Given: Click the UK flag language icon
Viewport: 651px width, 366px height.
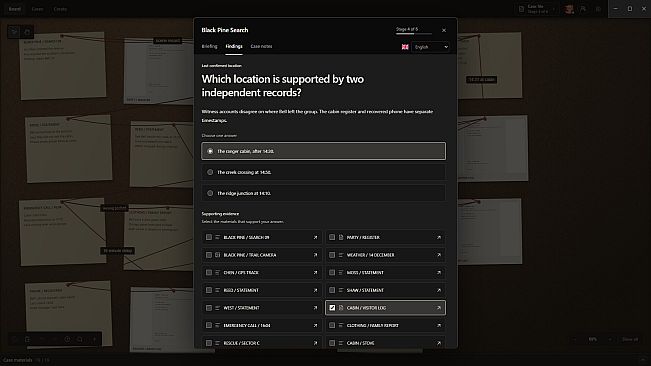Looking at the screenshot, I should tap(405, 47).
